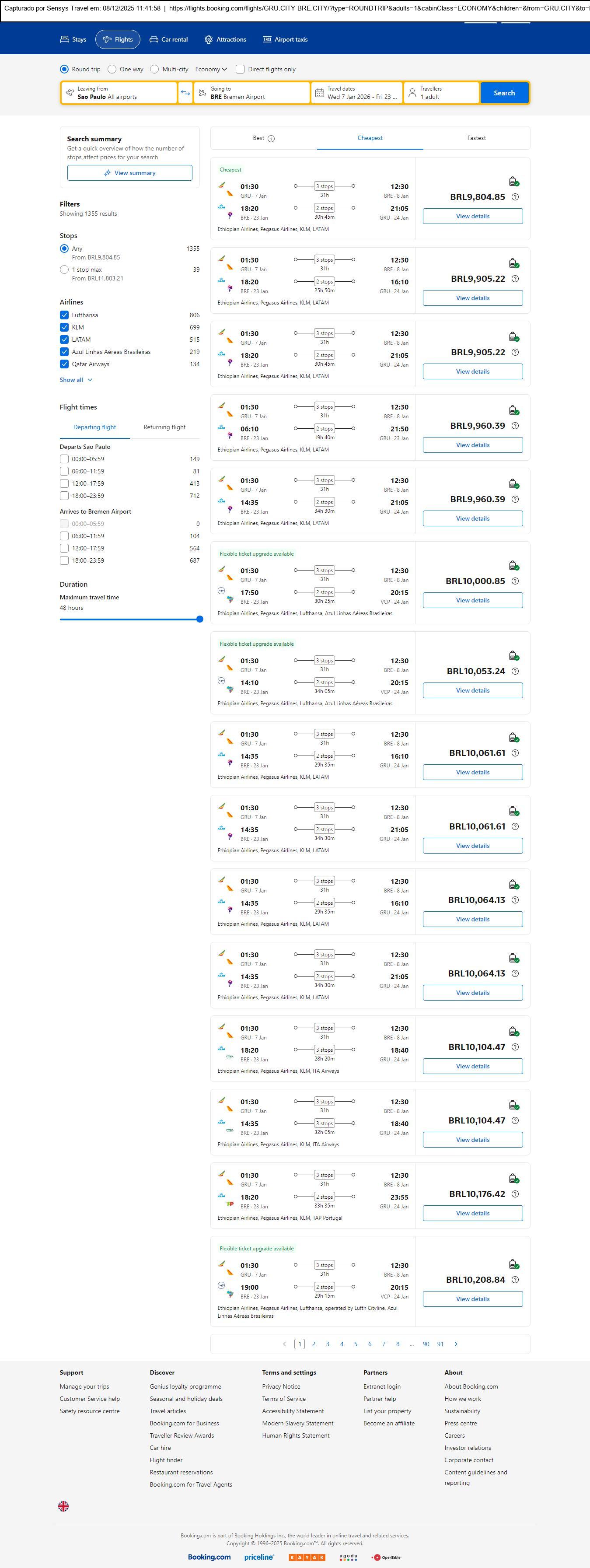Open the Economy cabin class dropdown
The height and width of the screenshot is (1568, 590).
[x=210, y=70]
